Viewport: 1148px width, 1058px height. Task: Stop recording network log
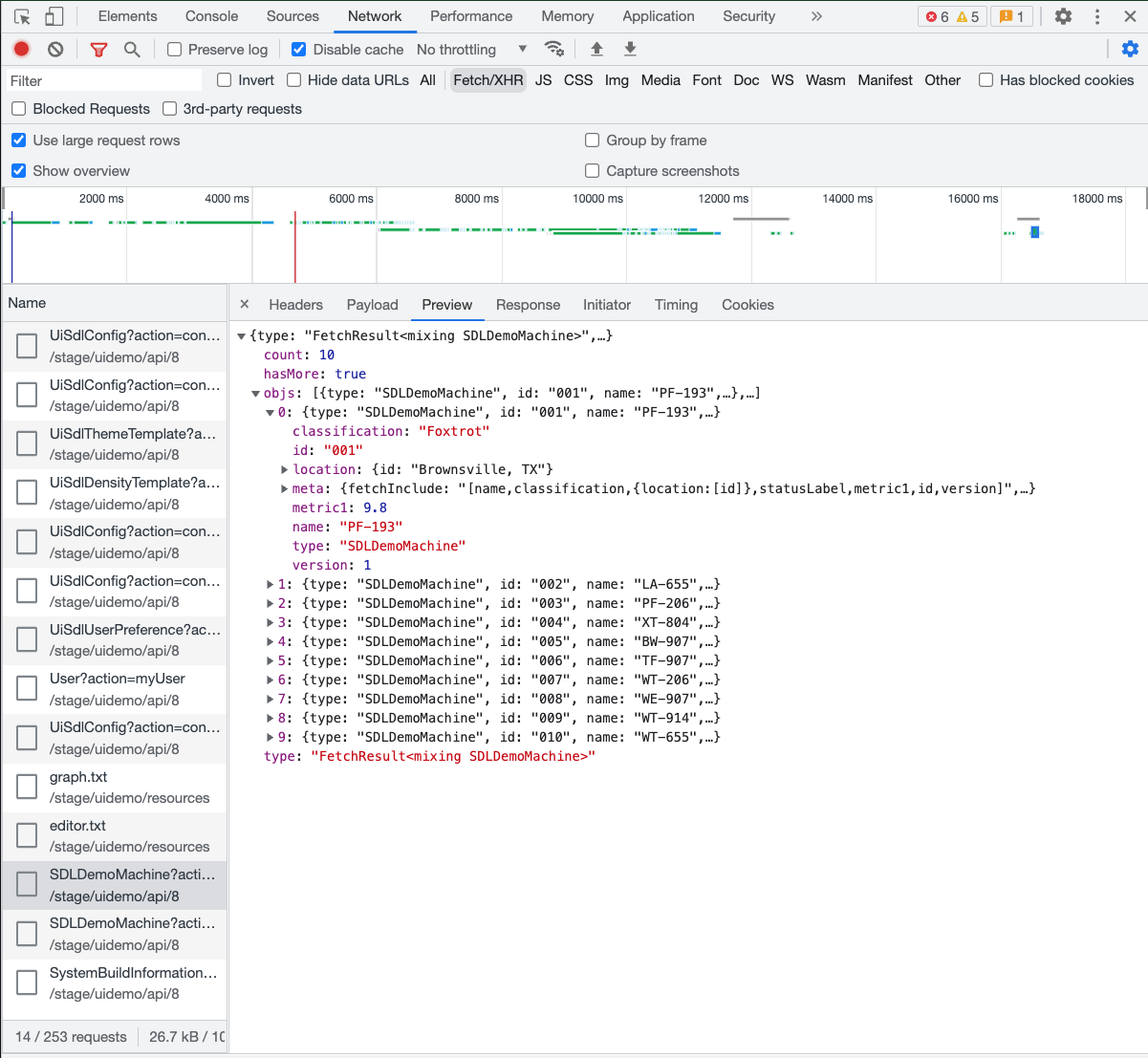pyautogui.click(x=22, y=49)
